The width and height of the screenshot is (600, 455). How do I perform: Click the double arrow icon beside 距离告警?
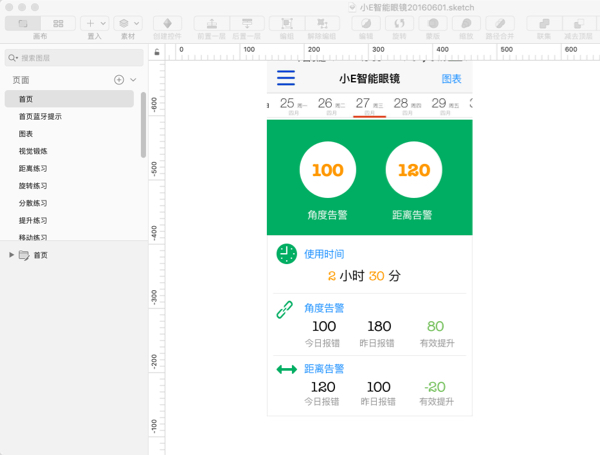[286, 370]
